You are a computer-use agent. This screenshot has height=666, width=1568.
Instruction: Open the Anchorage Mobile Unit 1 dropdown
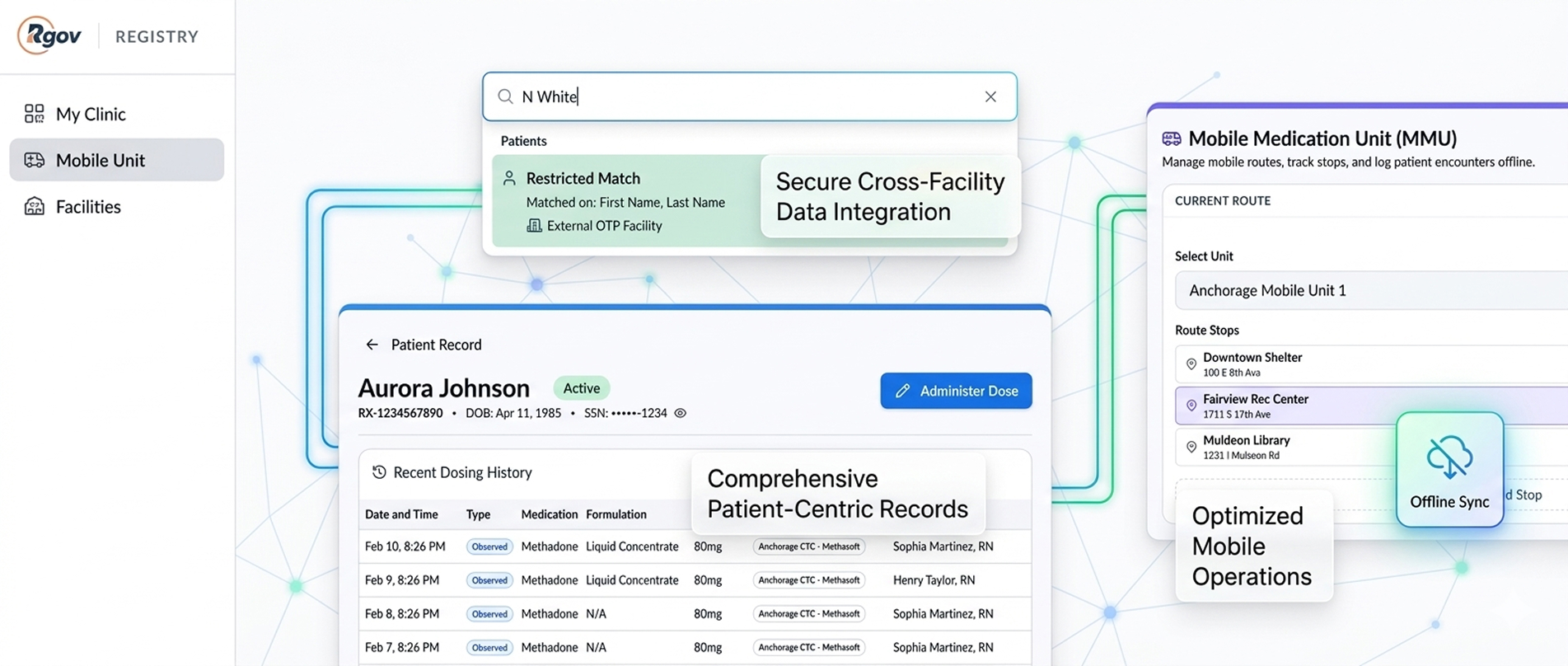pos(1371,290)
